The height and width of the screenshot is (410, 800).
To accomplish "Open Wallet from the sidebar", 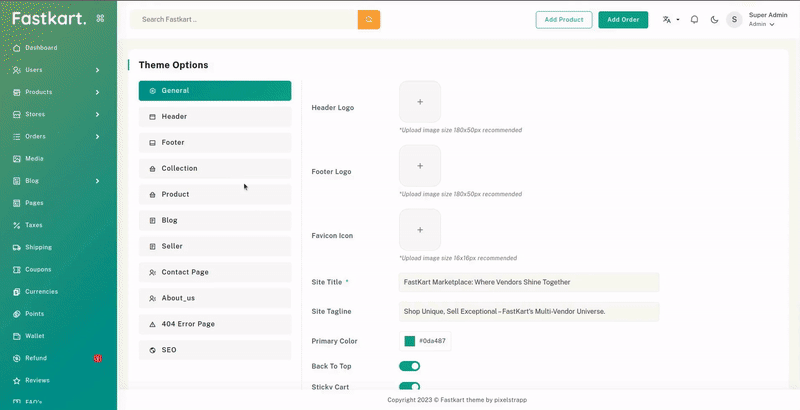I will [x=35, y=336].
